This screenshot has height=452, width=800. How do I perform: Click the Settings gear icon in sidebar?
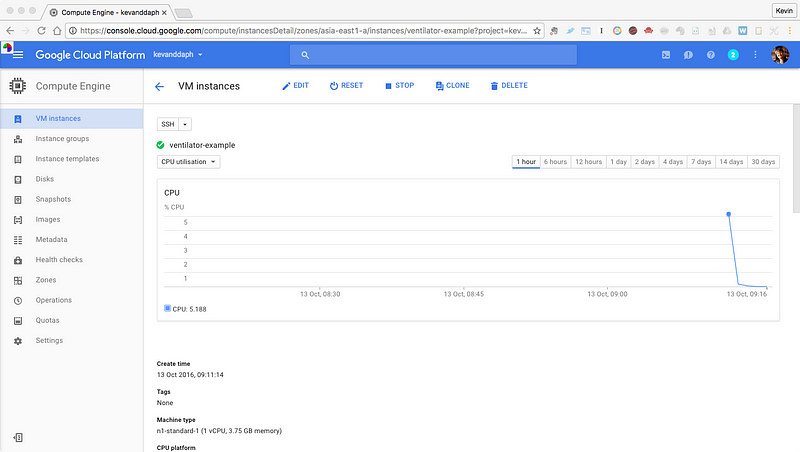(18, 341)
